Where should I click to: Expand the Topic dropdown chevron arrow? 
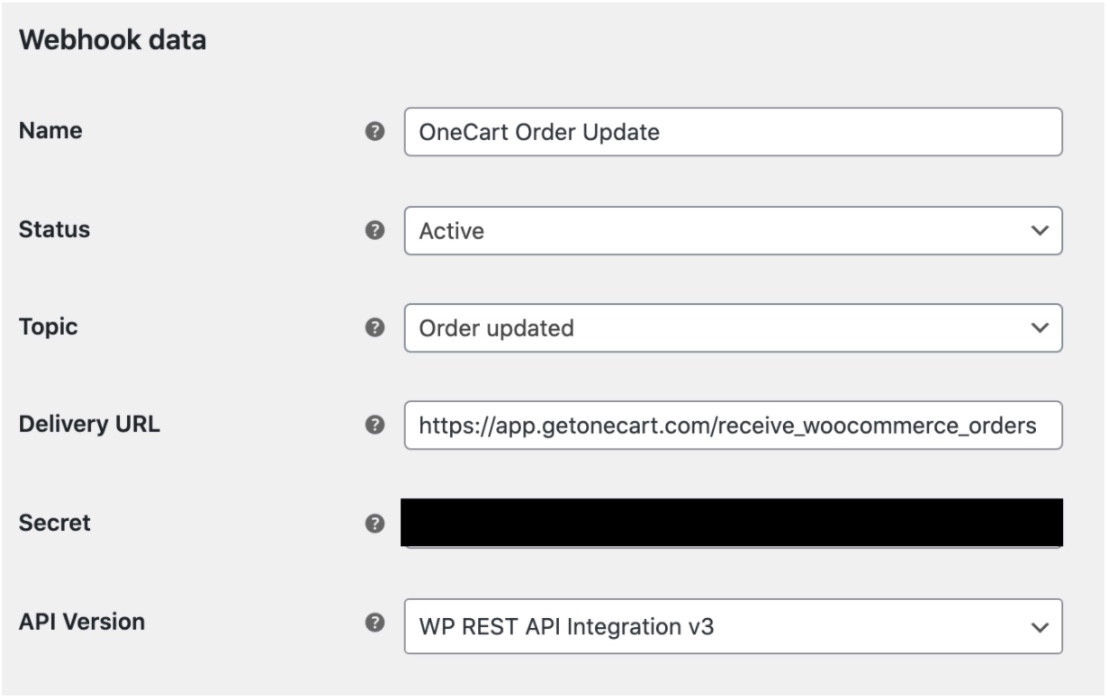1040,328
